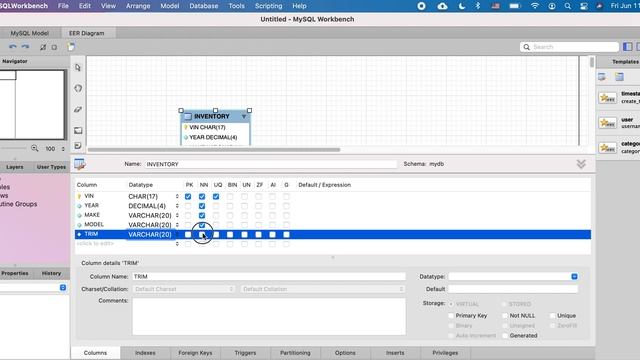Open the History panel tab
640x360 pixels.
pyautogui.click(x=51, y=273)
